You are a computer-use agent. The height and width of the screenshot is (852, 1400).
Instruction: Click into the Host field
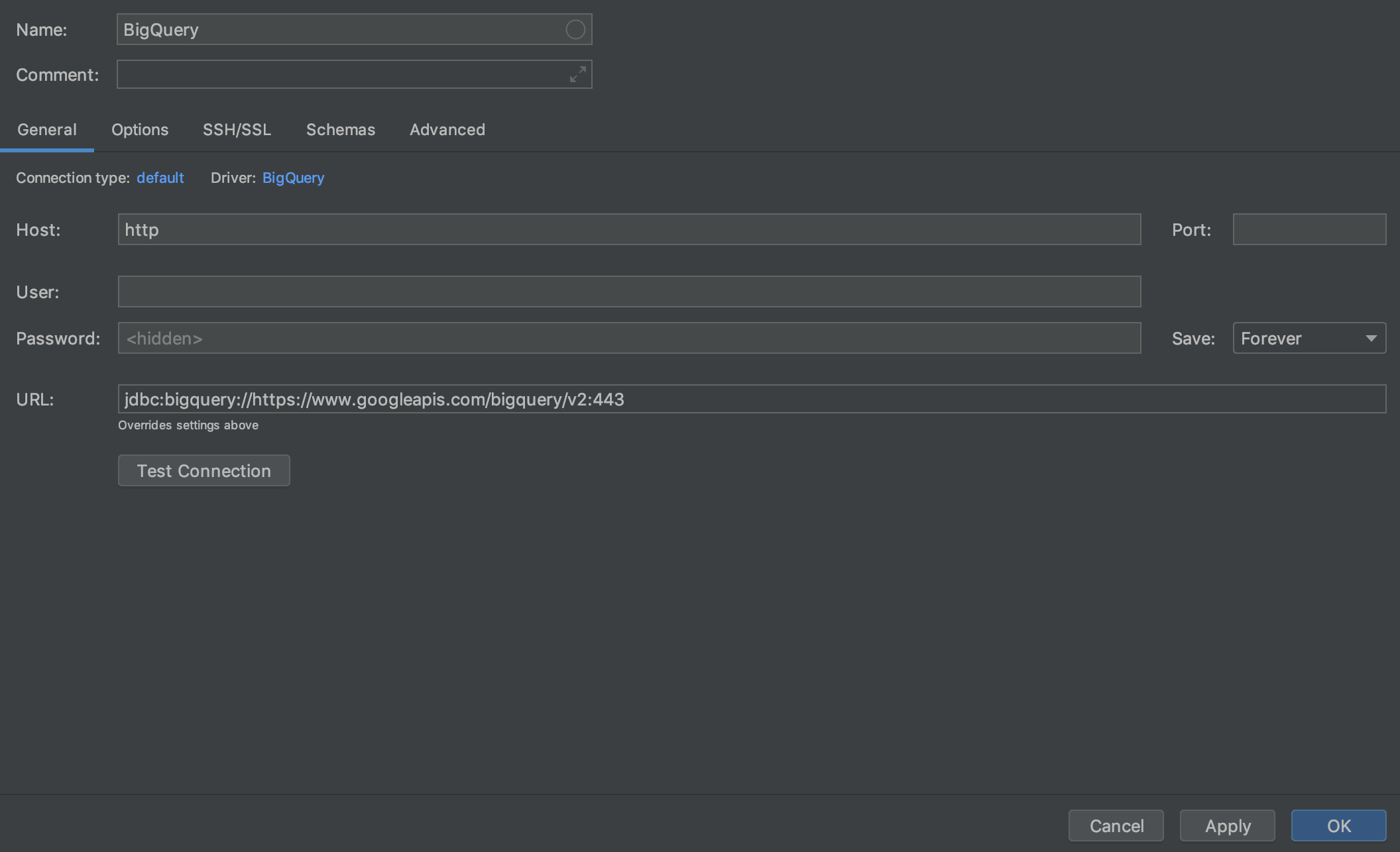click(x=629, y=229)
